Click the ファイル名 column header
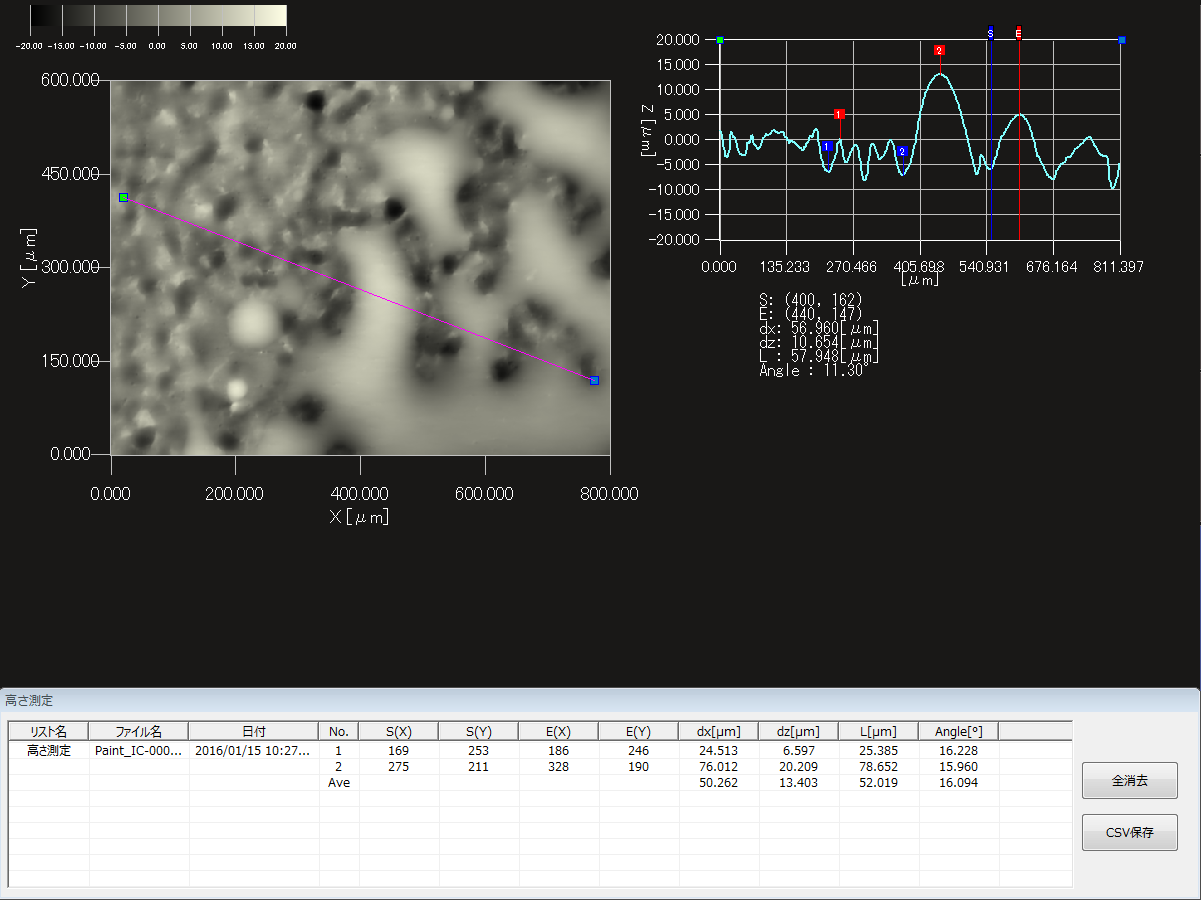 (x=138, y=731)
